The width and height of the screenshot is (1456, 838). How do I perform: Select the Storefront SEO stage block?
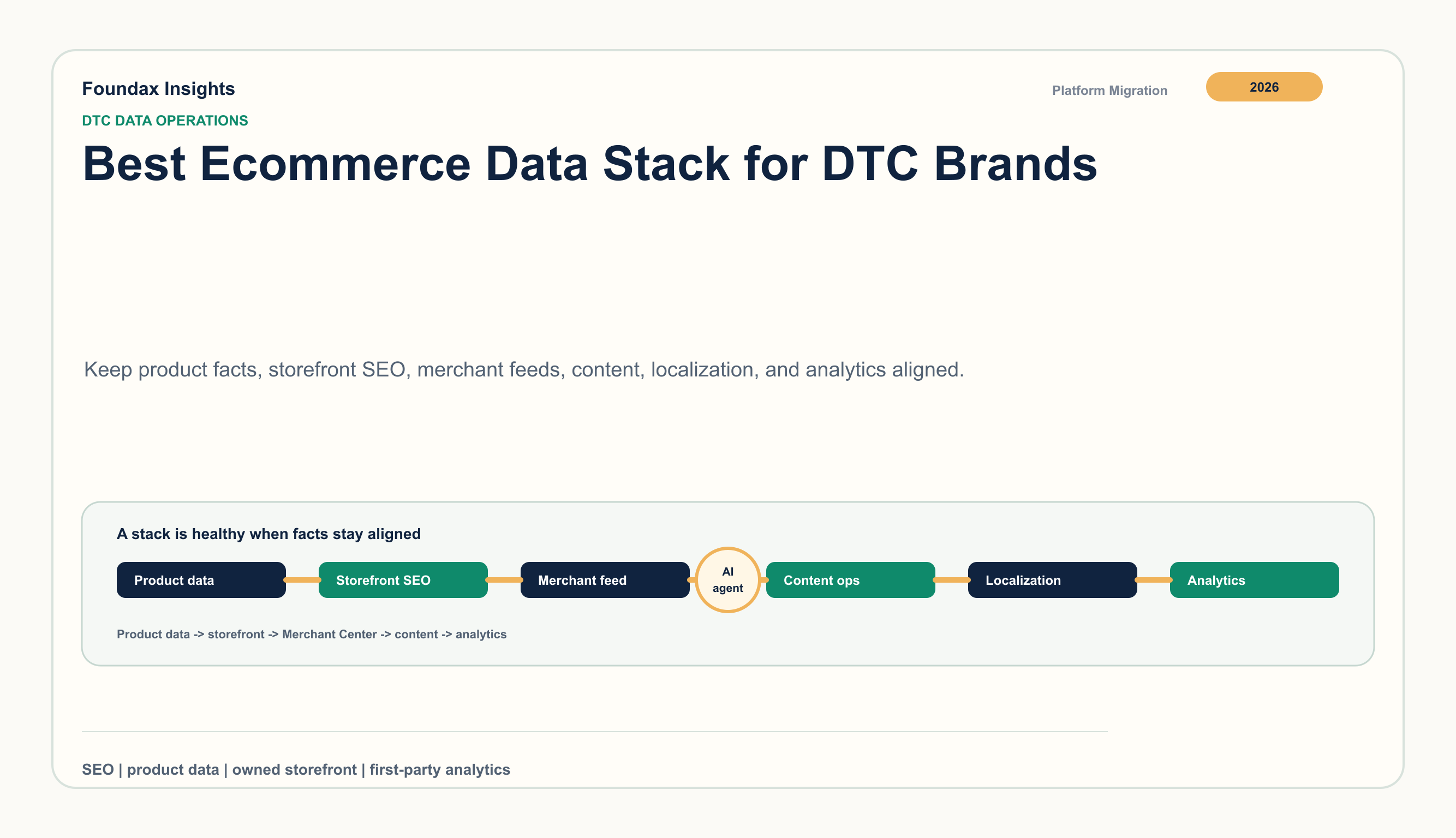click(403, 580)
